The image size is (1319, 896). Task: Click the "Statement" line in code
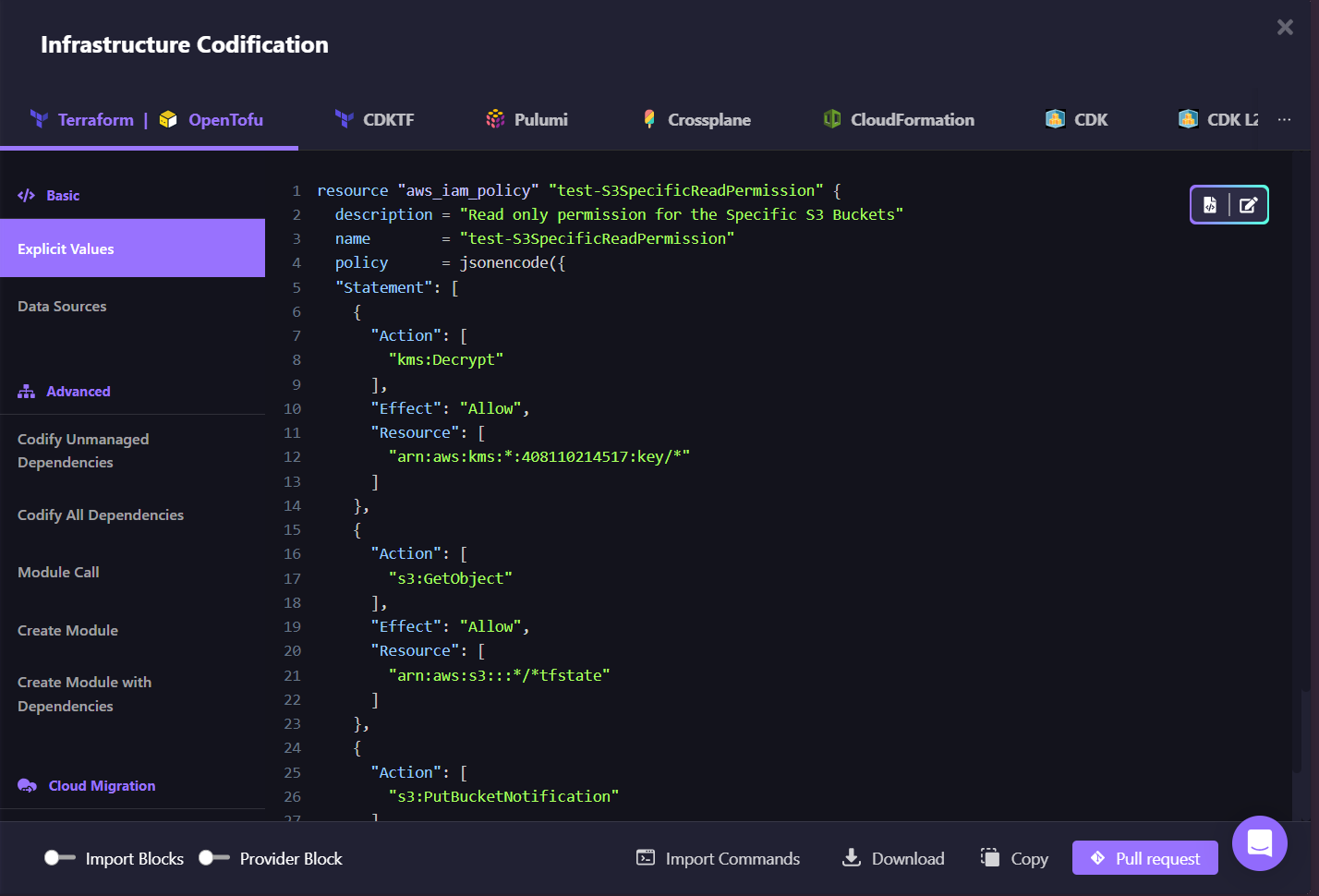pos(396,287)
